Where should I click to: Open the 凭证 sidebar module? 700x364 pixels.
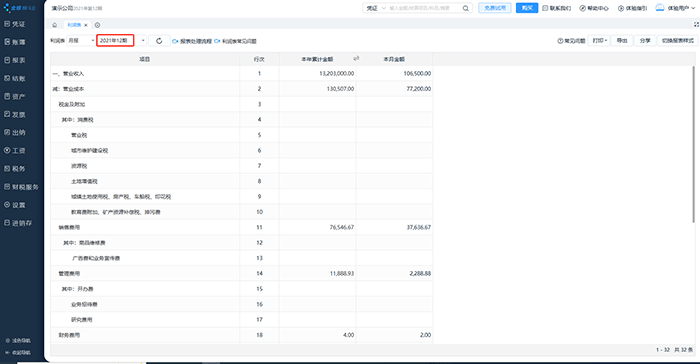point(15,24)
